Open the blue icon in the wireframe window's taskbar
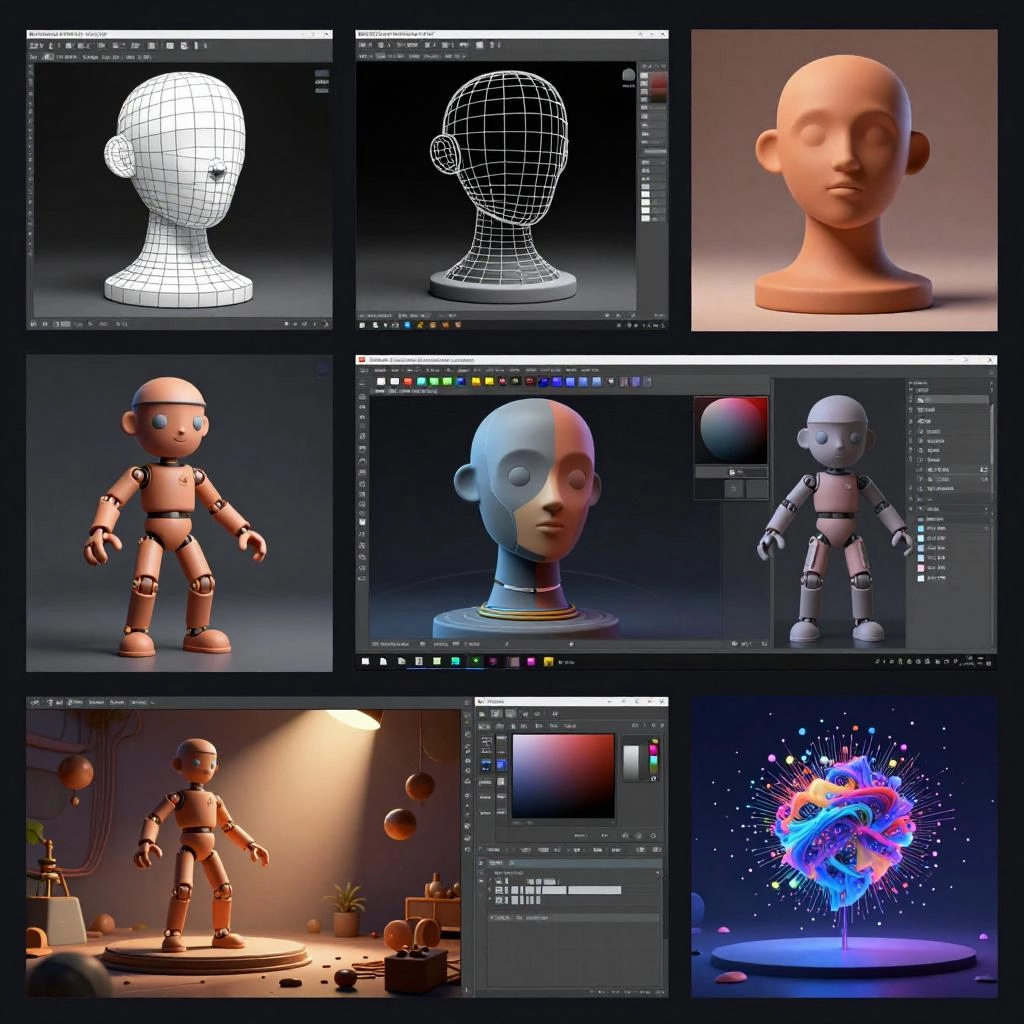Screen dimensions: 1024x1024 [x=407, y=325]
